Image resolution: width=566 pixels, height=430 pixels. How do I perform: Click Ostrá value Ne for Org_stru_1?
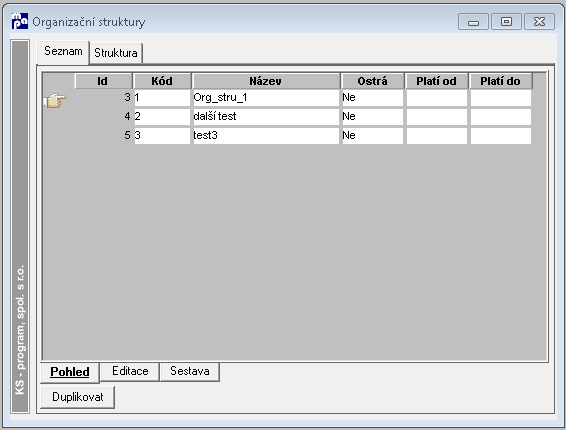(x=372, y=98)
